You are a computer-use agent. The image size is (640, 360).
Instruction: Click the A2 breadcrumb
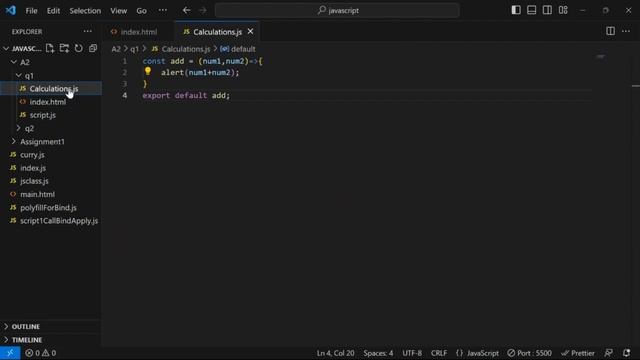pos(116,49)
